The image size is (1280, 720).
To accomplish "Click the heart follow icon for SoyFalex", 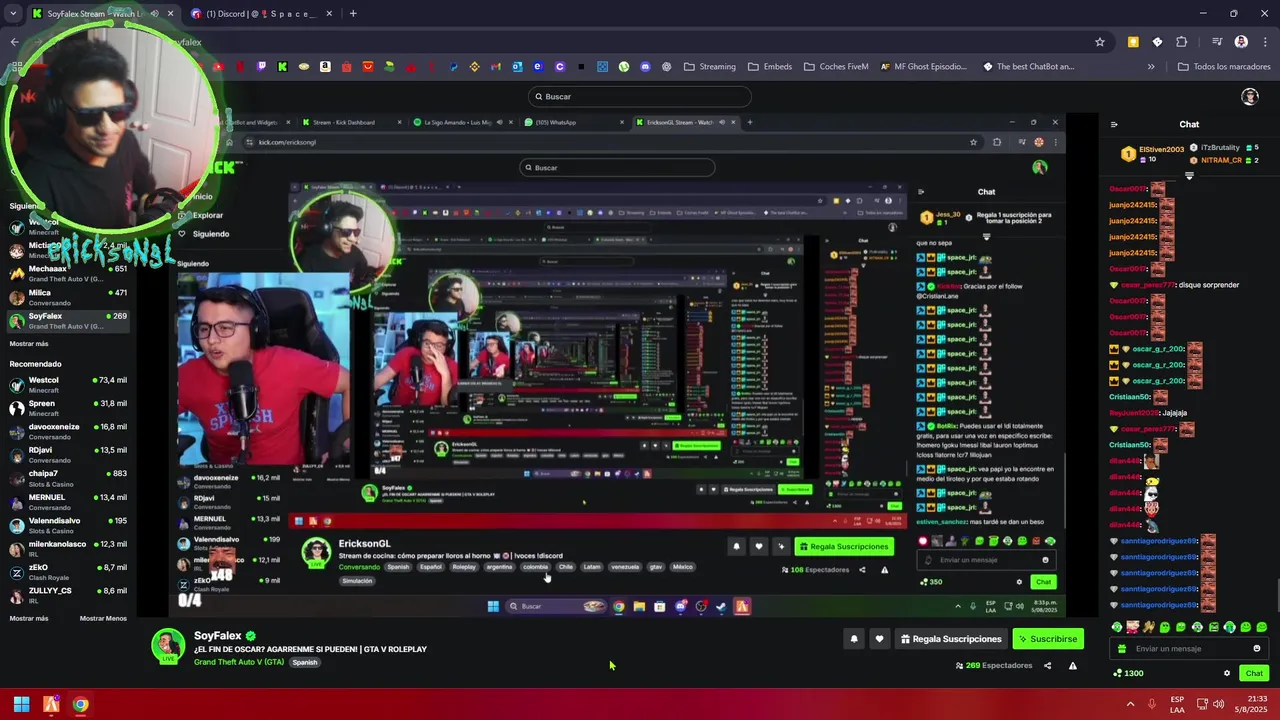I will coord(879,639).
